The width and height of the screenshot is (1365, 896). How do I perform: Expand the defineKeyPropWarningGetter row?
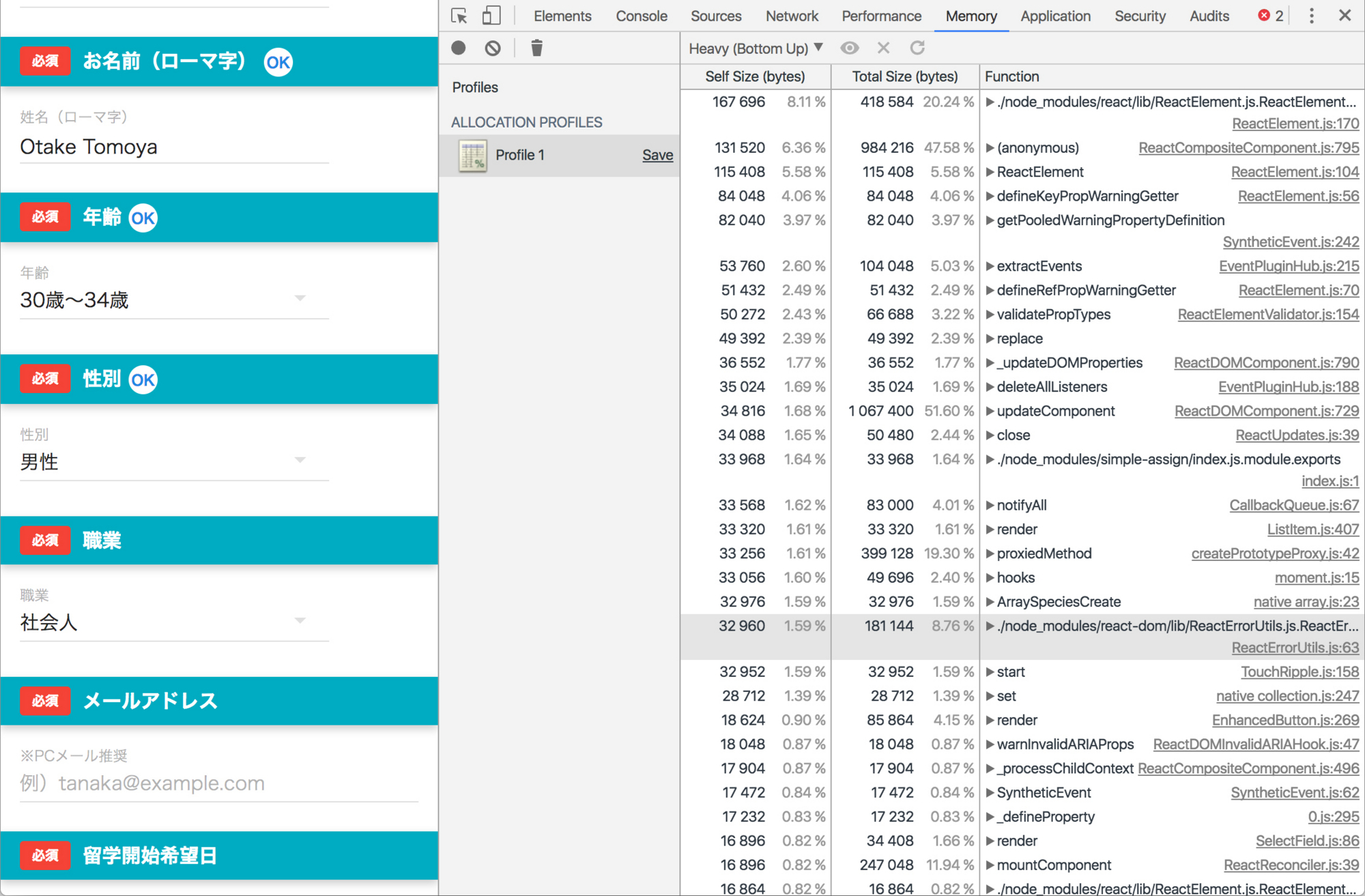coord(990,197)
